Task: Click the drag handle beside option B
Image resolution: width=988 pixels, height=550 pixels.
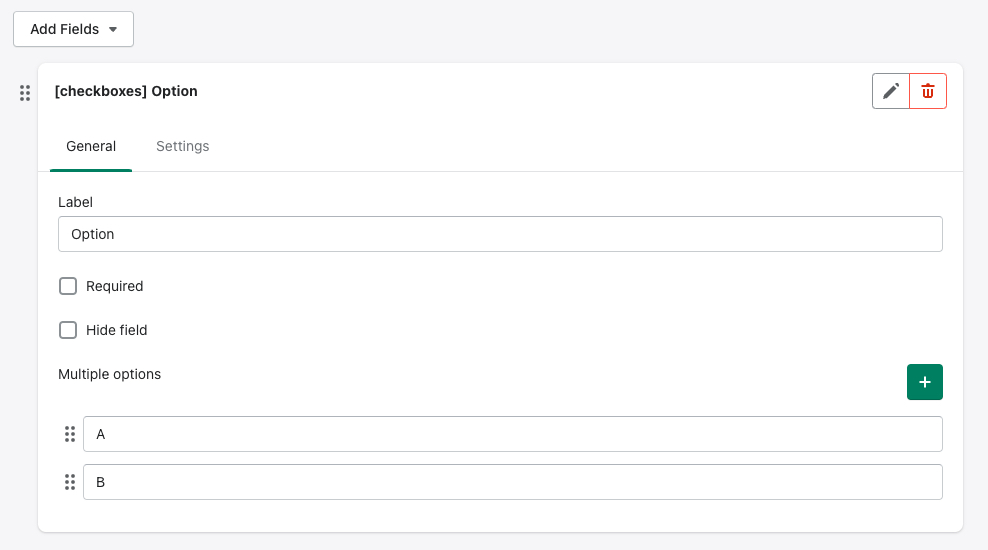Action: (70, 482)
